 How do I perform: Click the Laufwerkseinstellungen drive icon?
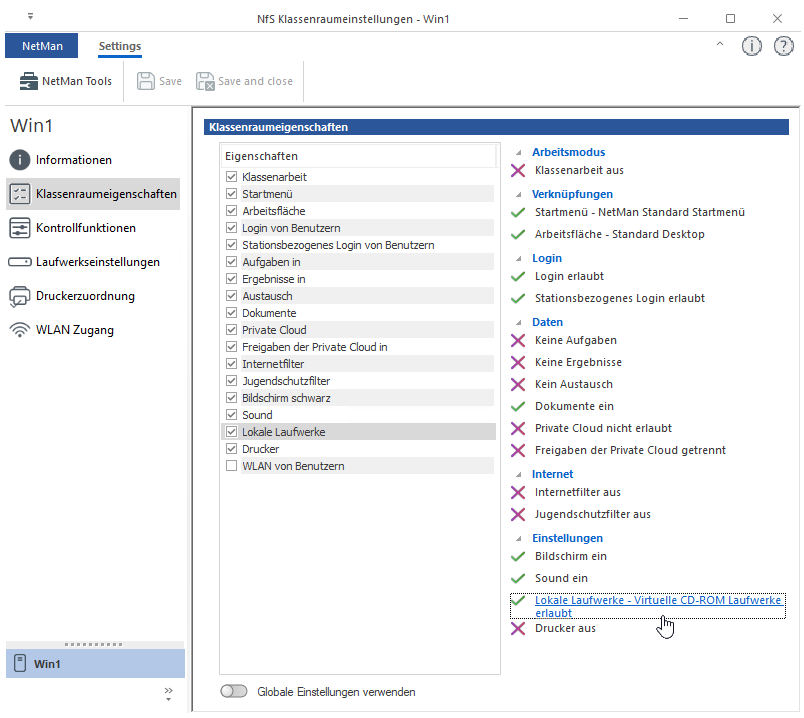[x=20, y=262]
